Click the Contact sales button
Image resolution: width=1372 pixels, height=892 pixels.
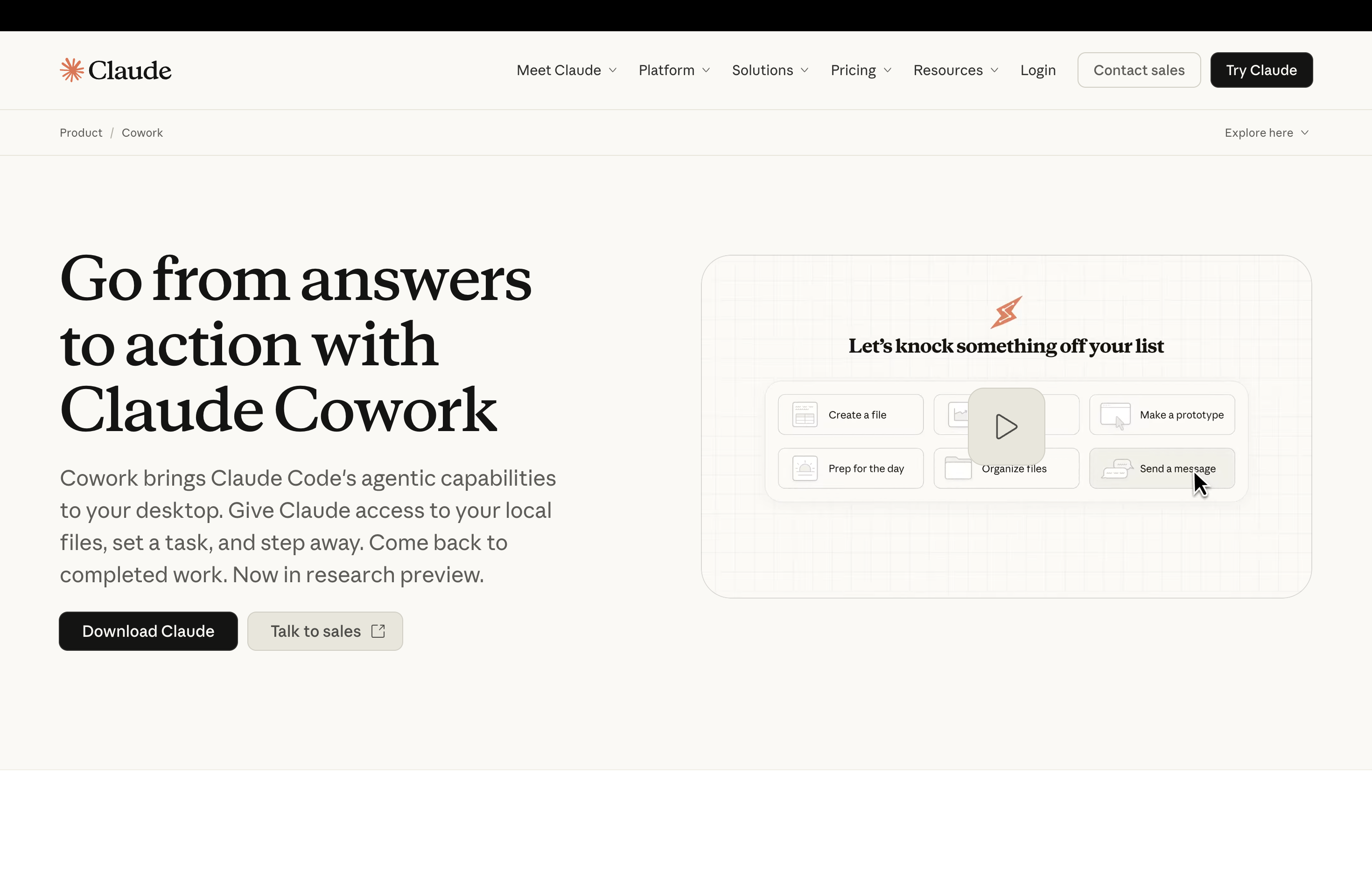1139,70
